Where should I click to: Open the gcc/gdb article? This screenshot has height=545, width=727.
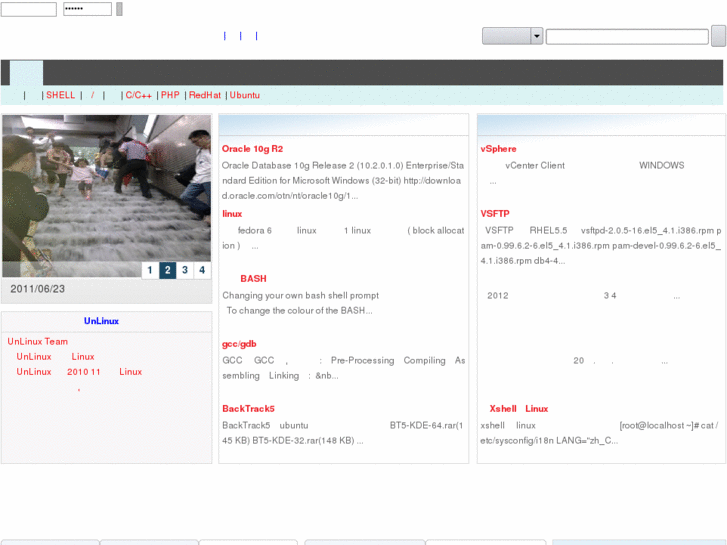239,344
